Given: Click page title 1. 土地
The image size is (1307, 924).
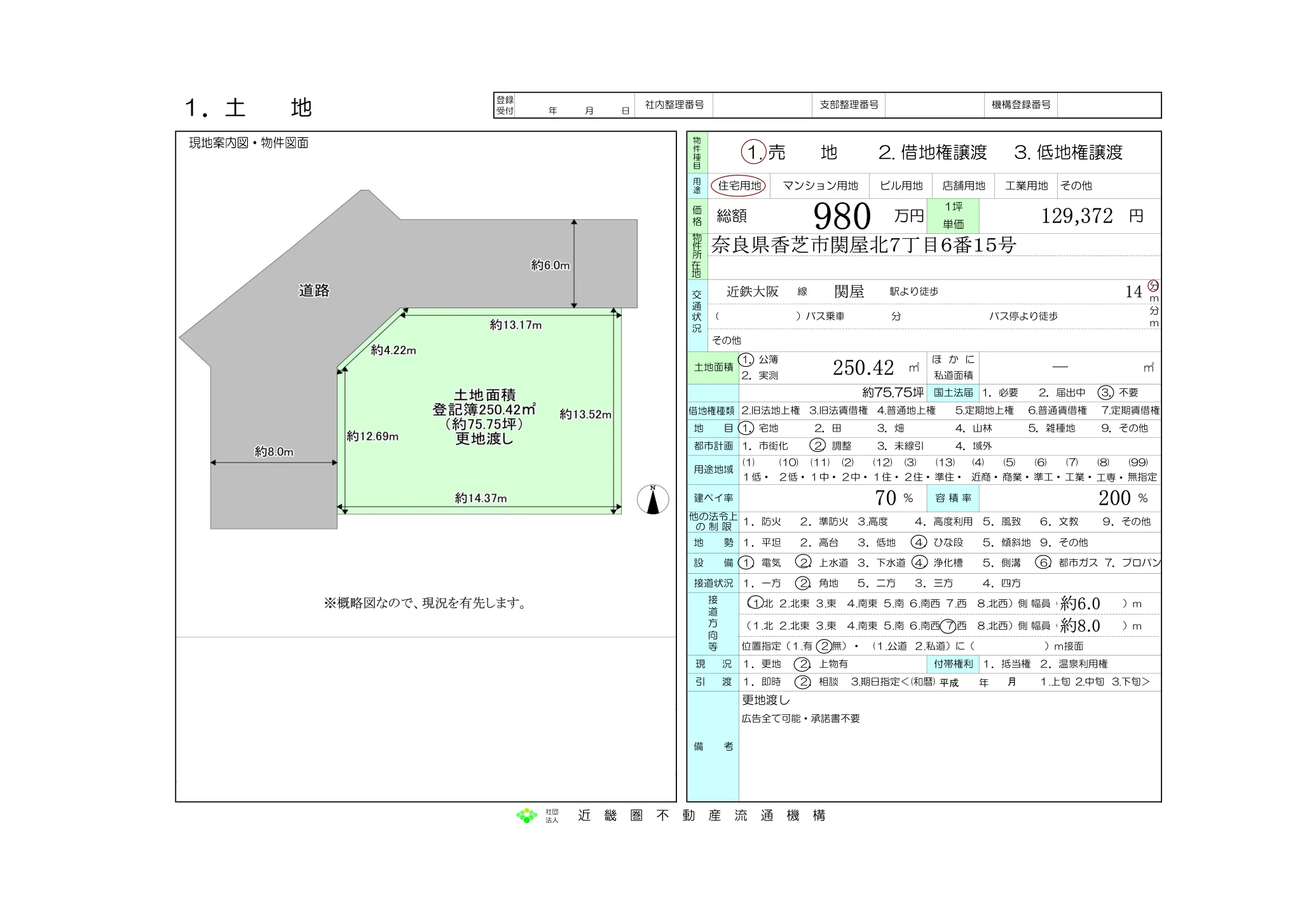Looking at the screenshot, I should 249,108.
